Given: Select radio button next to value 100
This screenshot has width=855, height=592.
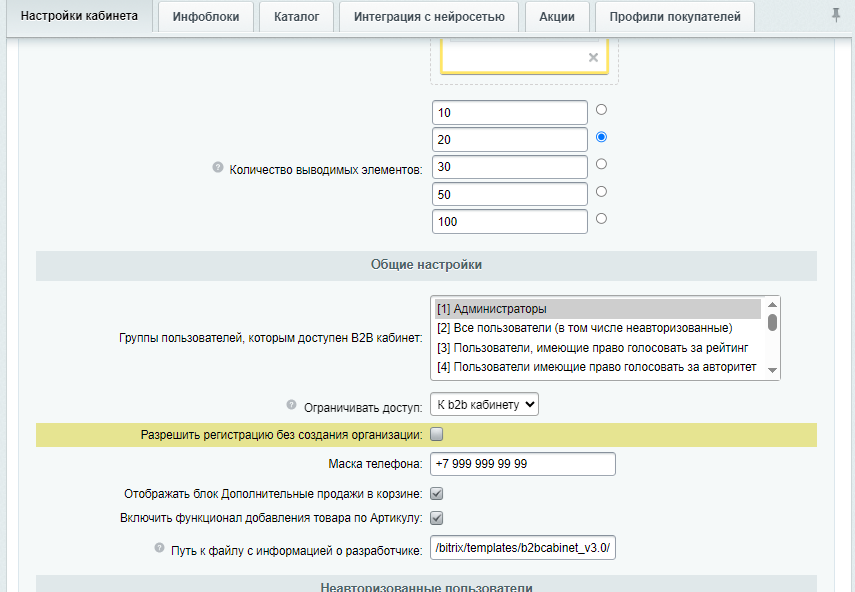Looking at the screenshot, I should tap(601, 219).
